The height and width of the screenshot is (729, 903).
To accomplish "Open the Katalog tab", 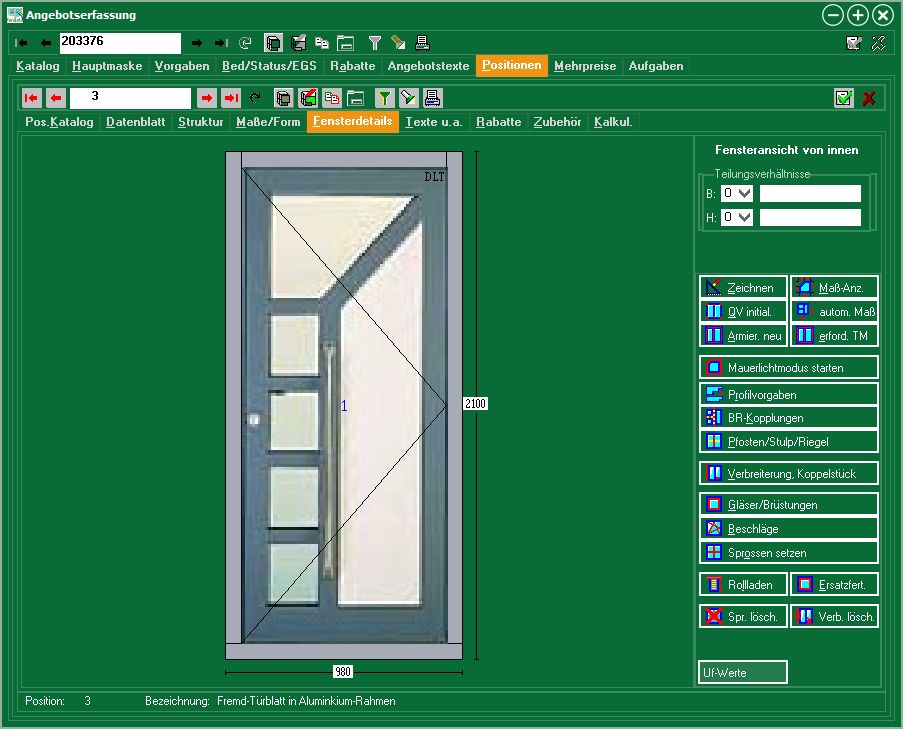I will coord(37,66).
